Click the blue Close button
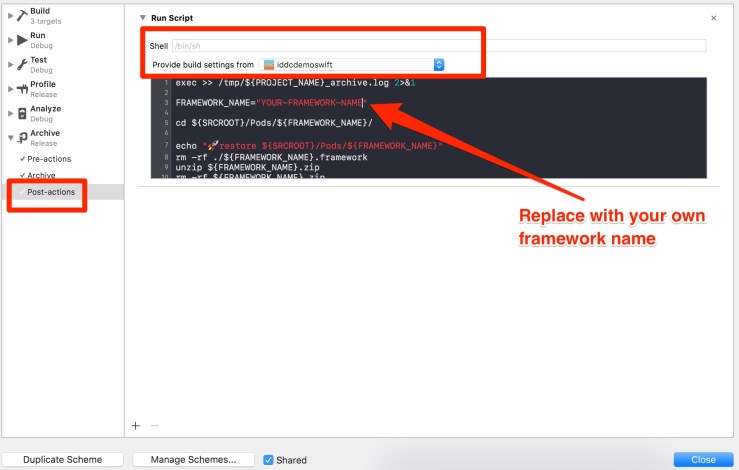739x470 pixels. (x=702, y=460)
